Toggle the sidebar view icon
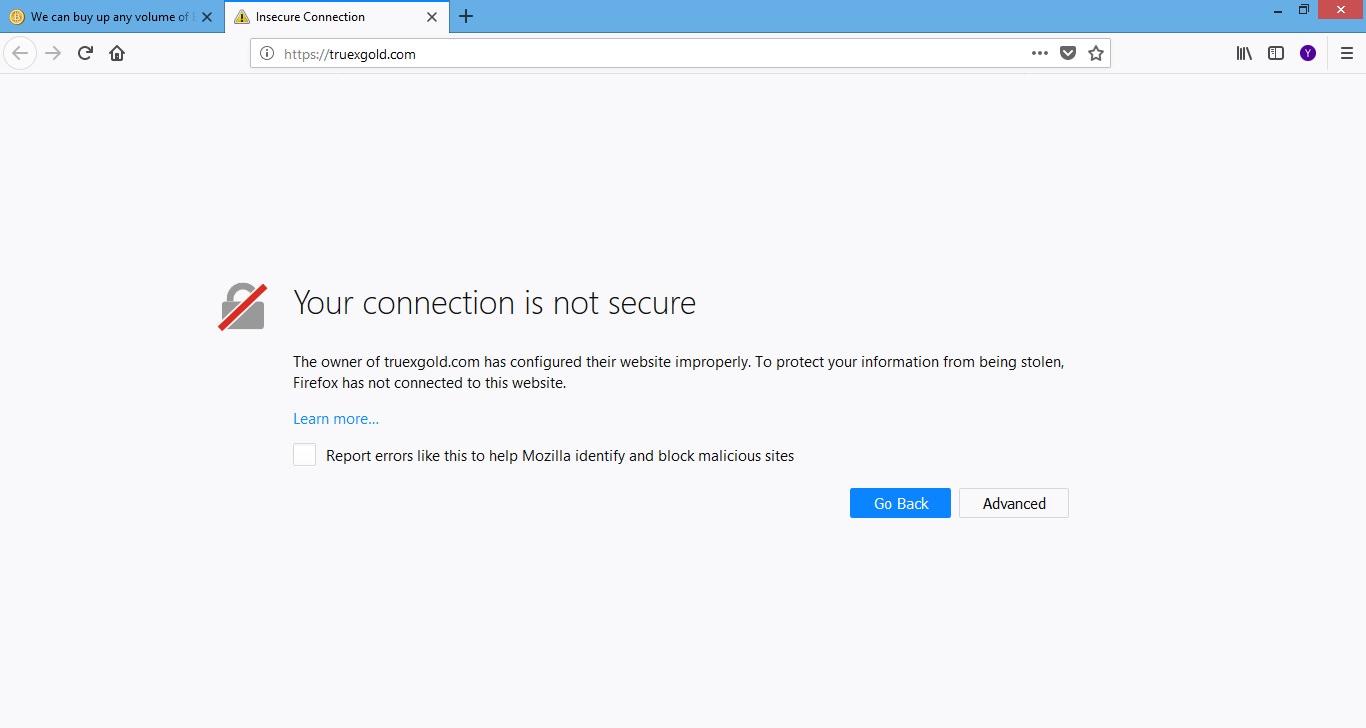Screen dimensions: 1366x728 (1276, 54)
